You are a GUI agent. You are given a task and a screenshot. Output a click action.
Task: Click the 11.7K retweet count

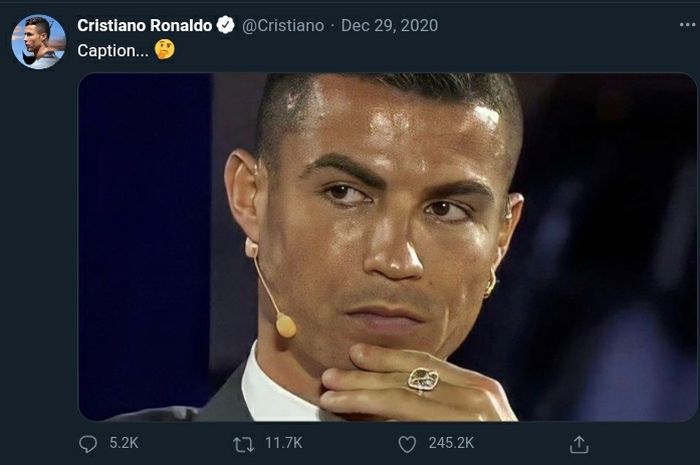[281, 443]
